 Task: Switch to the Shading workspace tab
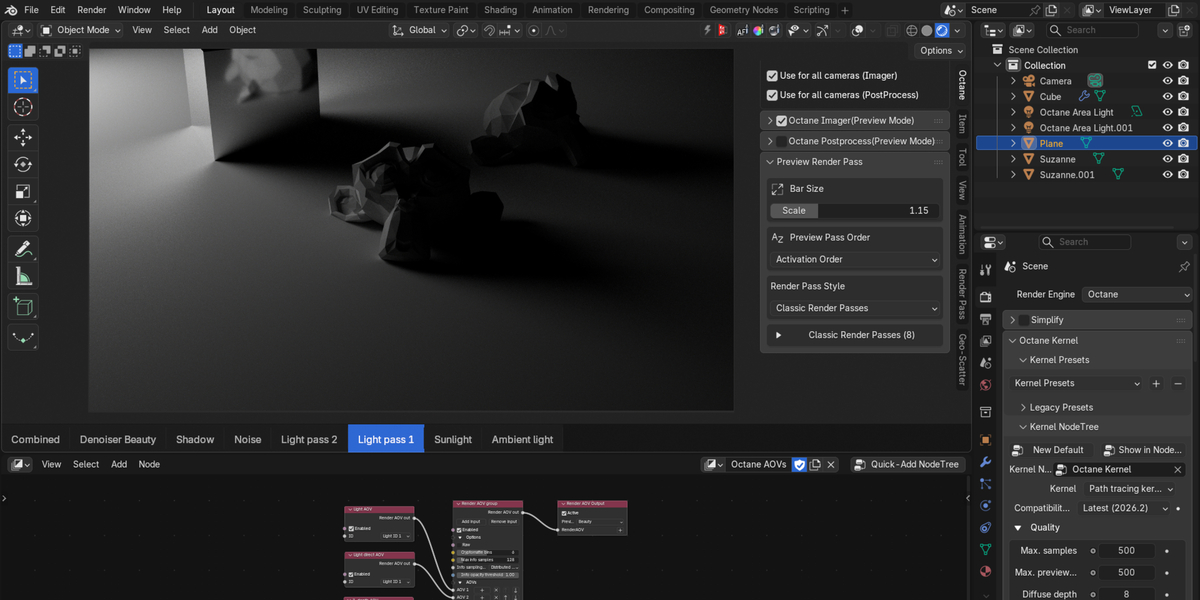click(501, 10)
